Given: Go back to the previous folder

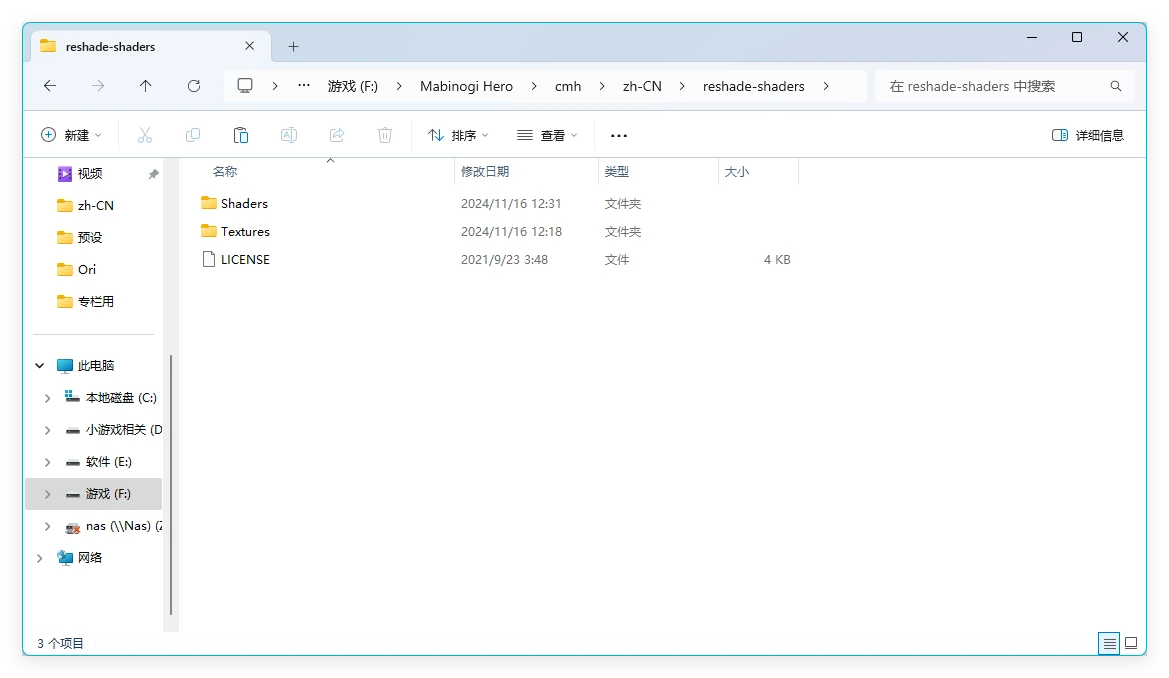Looking at the screenshot, I should 50,86.
